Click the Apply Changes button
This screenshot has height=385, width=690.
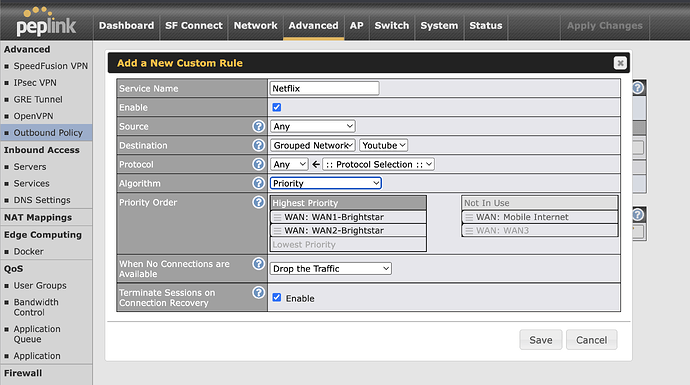(x=605, y=26)
